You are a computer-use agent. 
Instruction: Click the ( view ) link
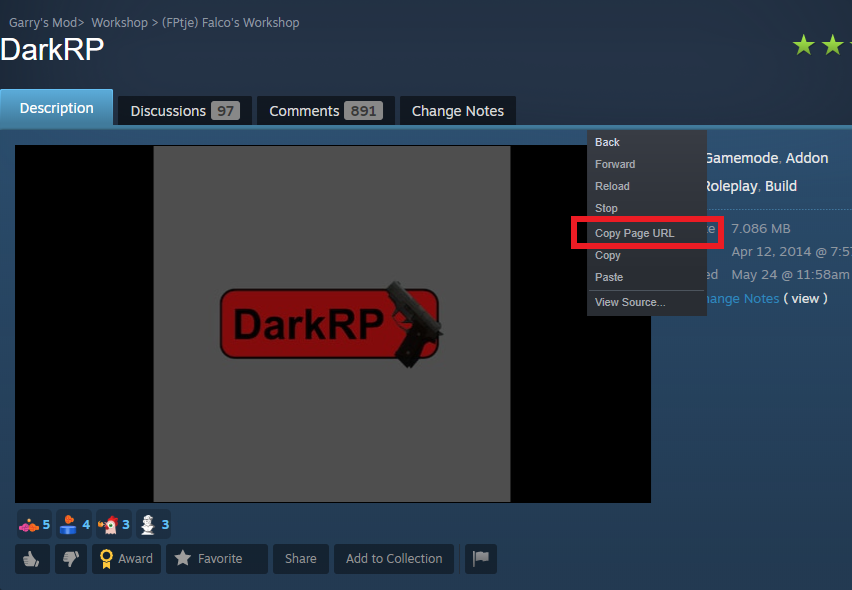pyautogui.click(x=805, y=299)
